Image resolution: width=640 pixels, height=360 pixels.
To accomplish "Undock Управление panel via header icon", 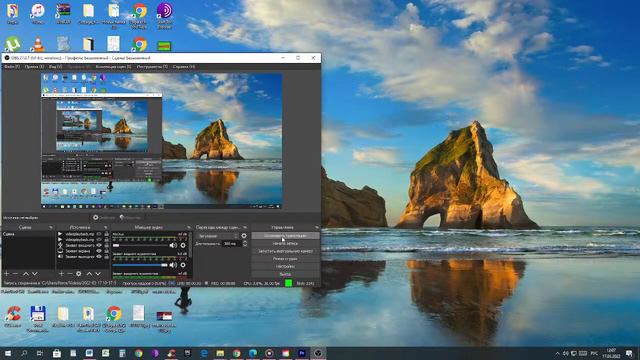I will [x=317, y=227].
